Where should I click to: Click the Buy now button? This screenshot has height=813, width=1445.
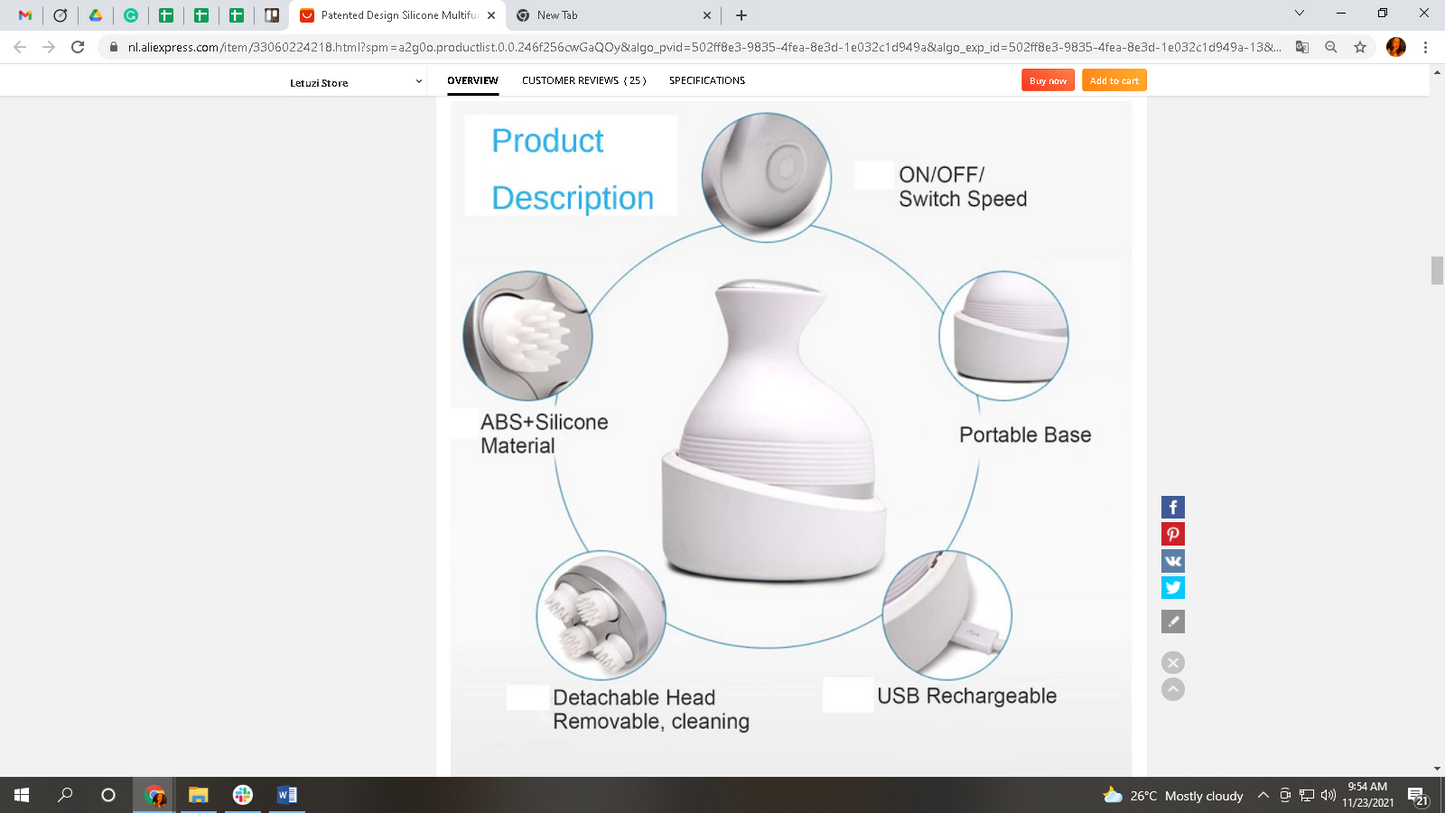1048,80
